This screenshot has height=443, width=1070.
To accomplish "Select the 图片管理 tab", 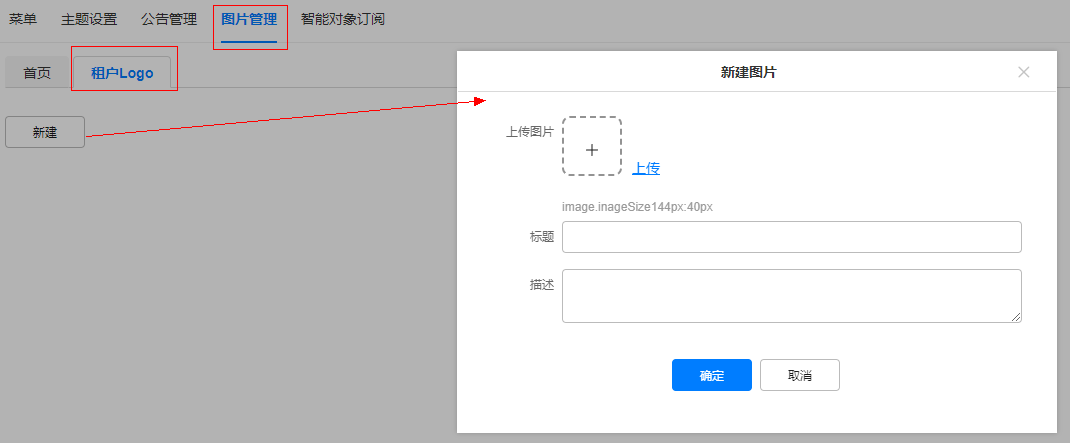I will pyautogui.click(x=249, y=19).
